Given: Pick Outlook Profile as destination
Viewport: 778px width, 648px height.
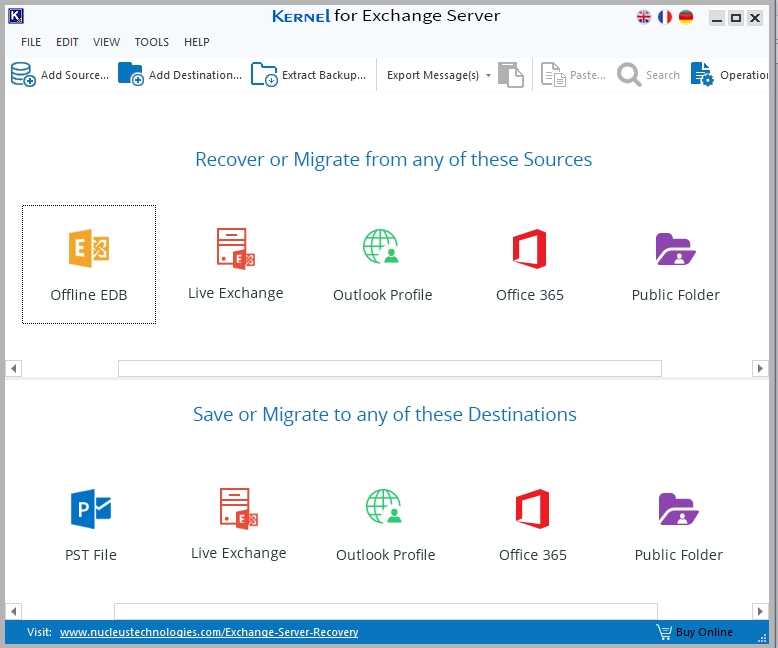Looking at the screenshot, I should click(386, 525).
